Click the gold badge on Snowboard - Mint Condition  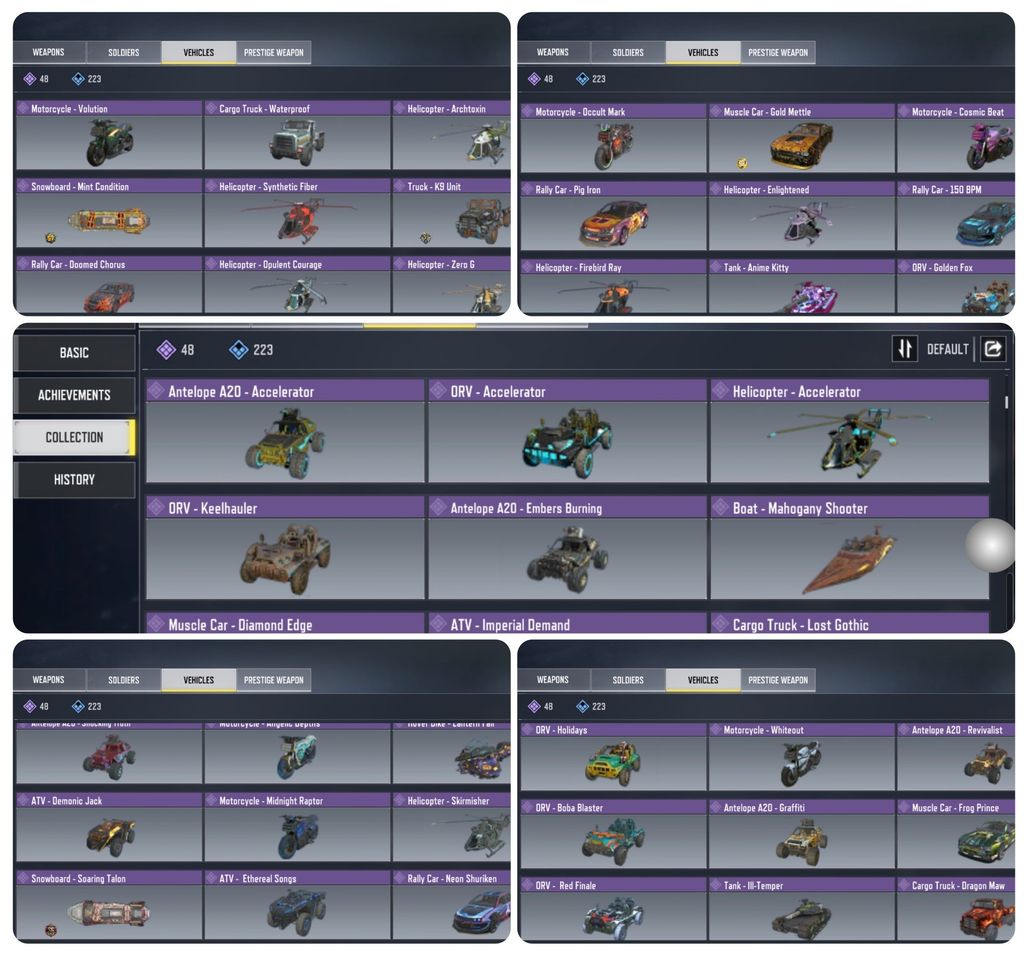(x=50, y=237)
